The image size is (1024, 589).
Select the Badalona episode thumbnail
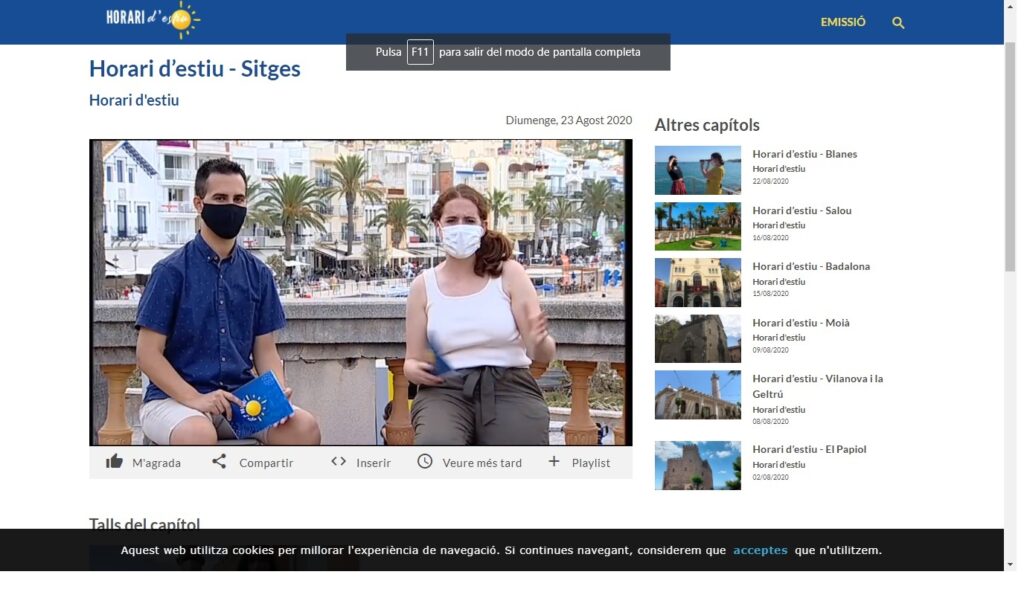[x=697, y=282]
